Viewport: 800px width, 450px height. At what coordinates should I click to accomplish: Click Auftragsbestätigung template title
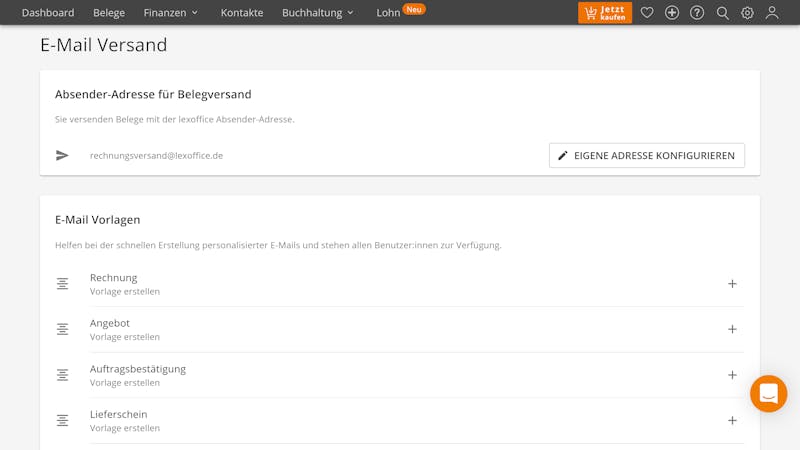(138, 369)
